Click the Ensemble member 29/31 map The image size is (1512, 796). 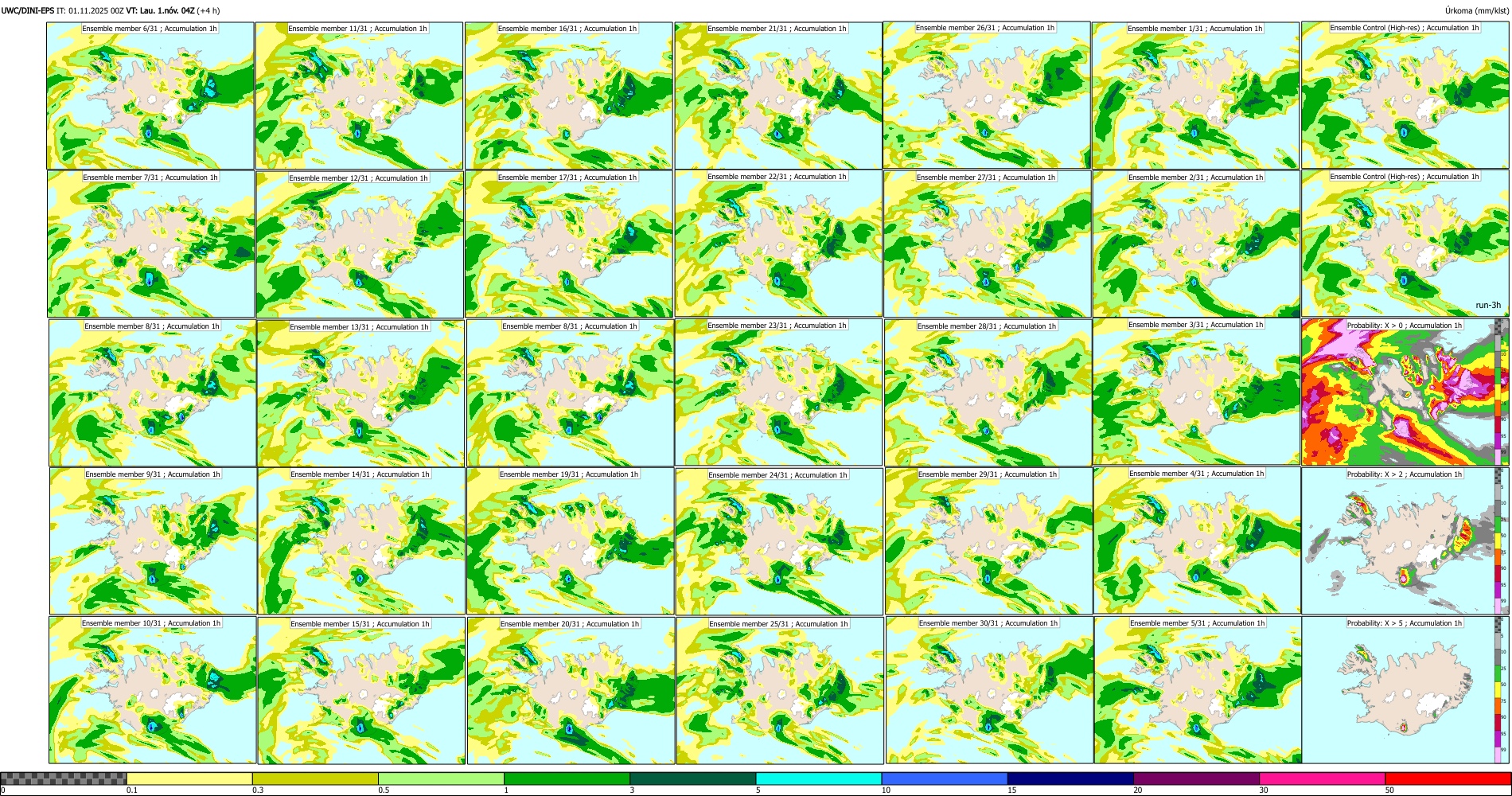tap(988, 540)
